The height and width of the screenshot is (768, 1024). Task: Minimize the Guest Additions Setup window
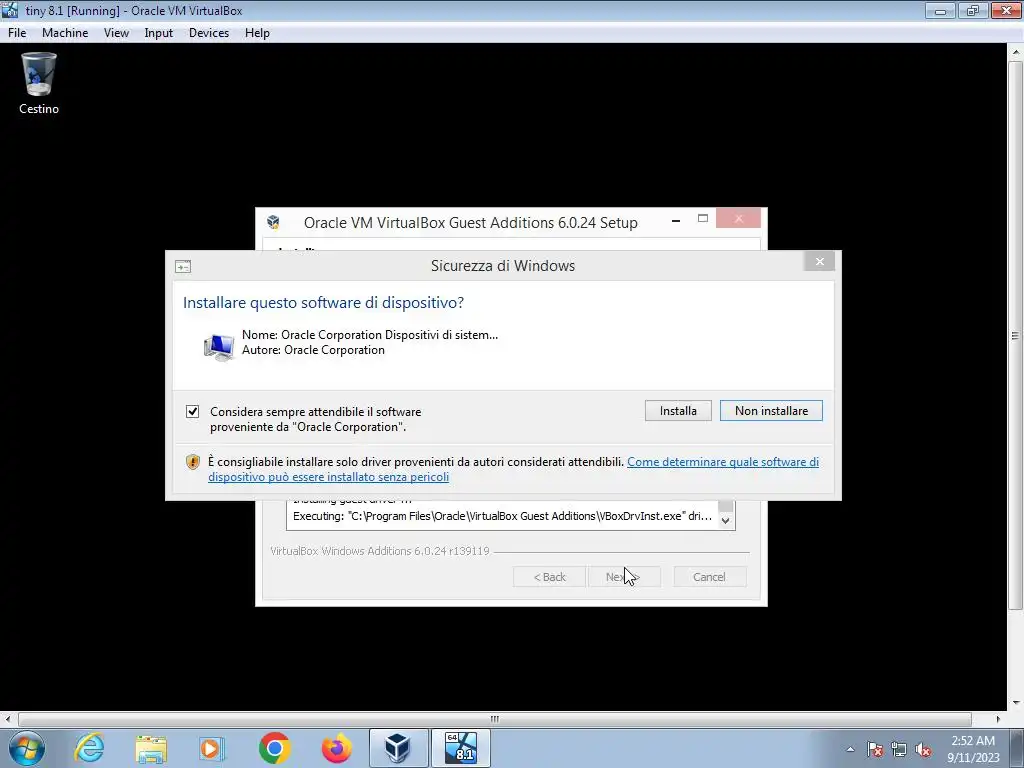tap(676, 221)
